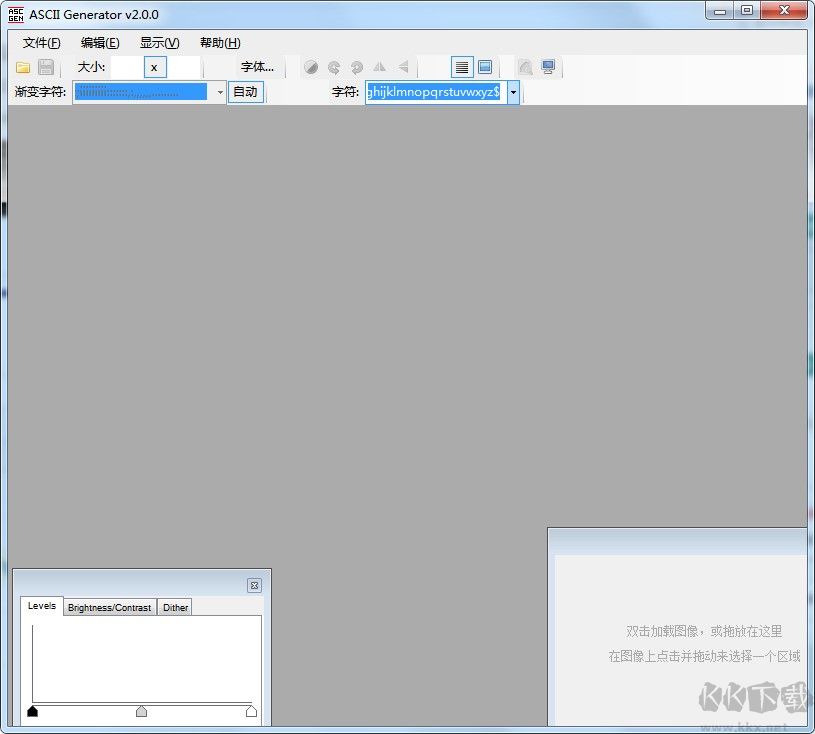This screenshot has height=734, width=815.
Task: Click the 渐变字符 ramp text field
Action: 143,93
